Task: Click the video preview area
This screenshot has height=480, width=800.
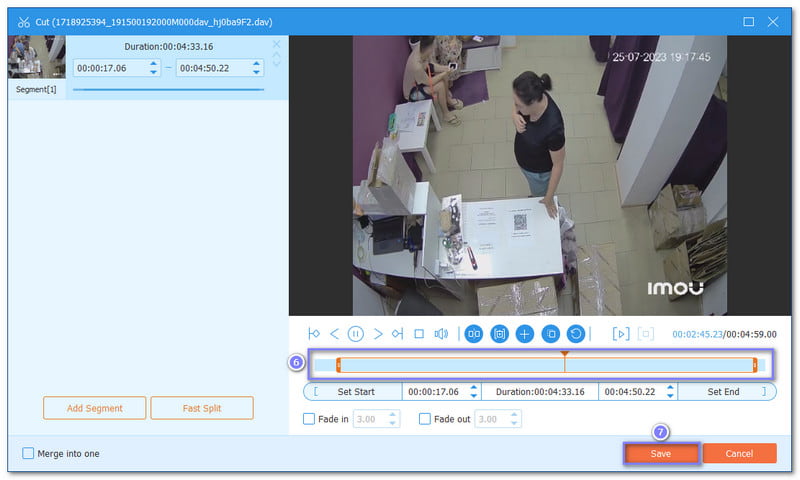Action: pyautogui.click(x=540, y=175)
